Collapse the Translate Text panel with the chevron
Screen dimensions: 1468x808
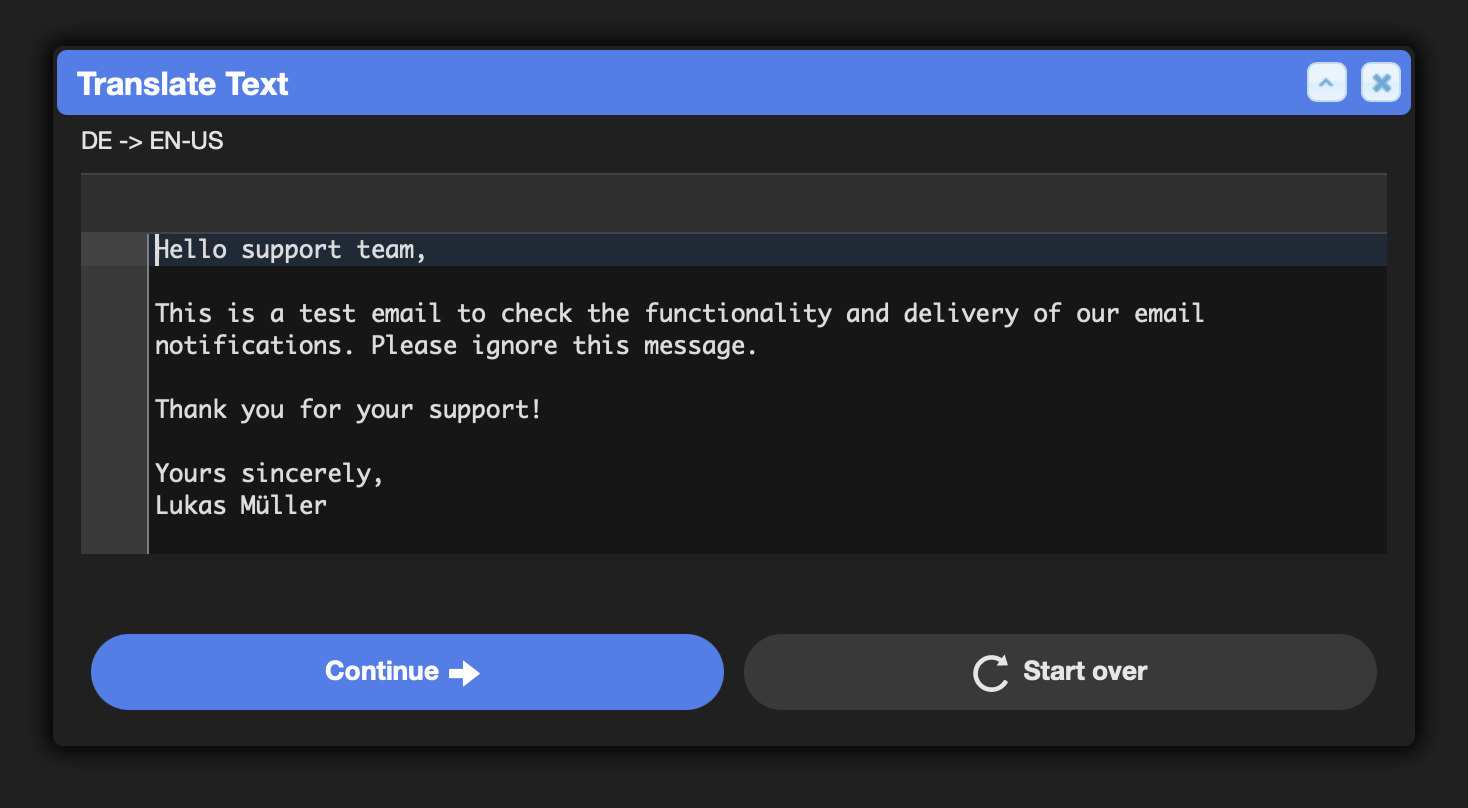(1326, 83)
